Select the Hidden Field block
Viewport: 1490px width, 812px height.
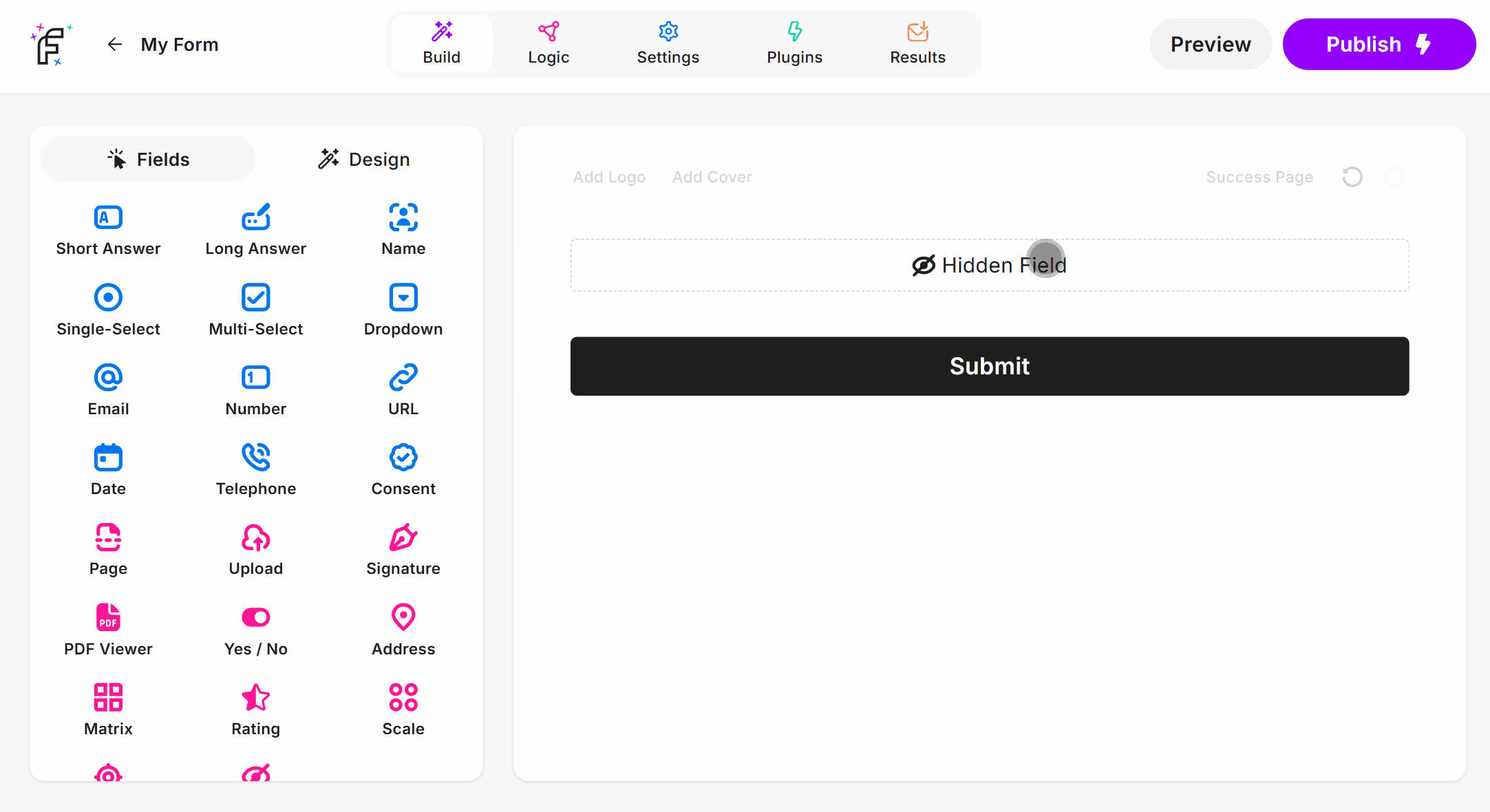990,265
